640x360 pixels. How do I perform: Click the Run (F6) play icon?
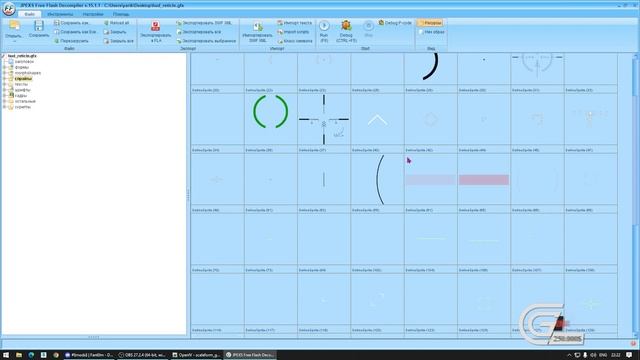click(324, 26)
